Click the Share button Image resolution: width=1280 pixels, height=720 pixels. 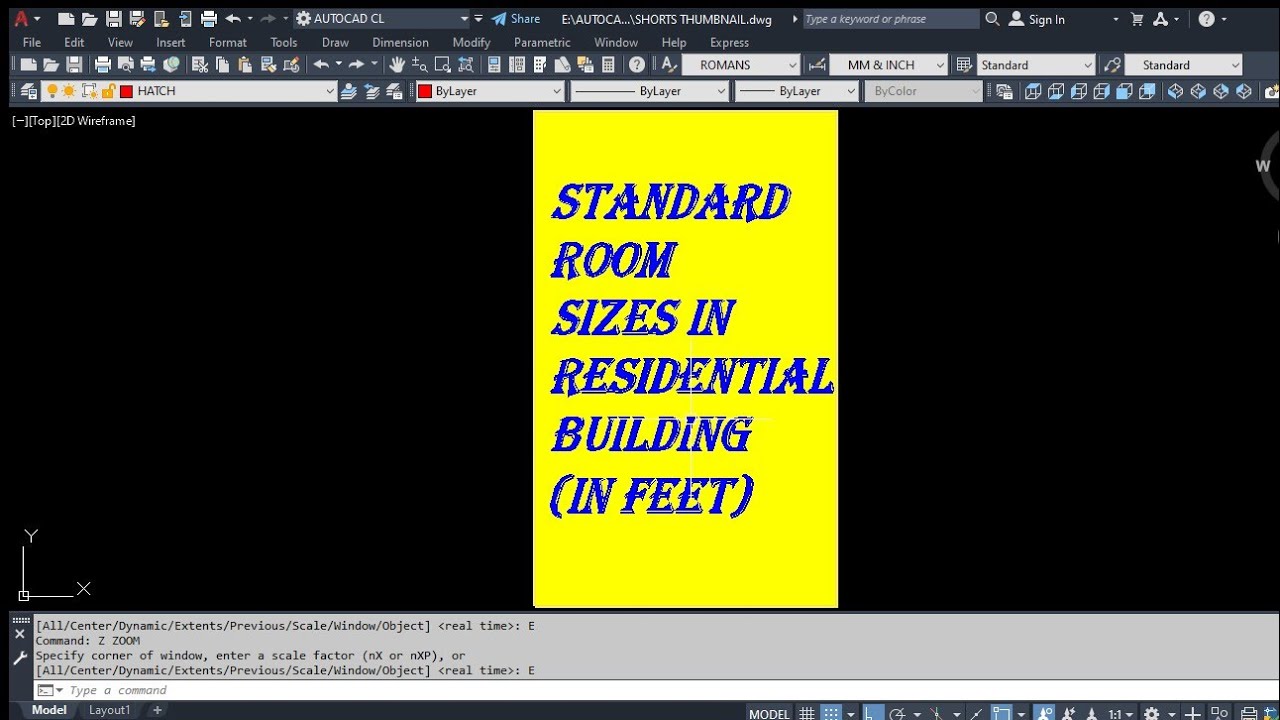pyautogui.click(x=516, y=19)
